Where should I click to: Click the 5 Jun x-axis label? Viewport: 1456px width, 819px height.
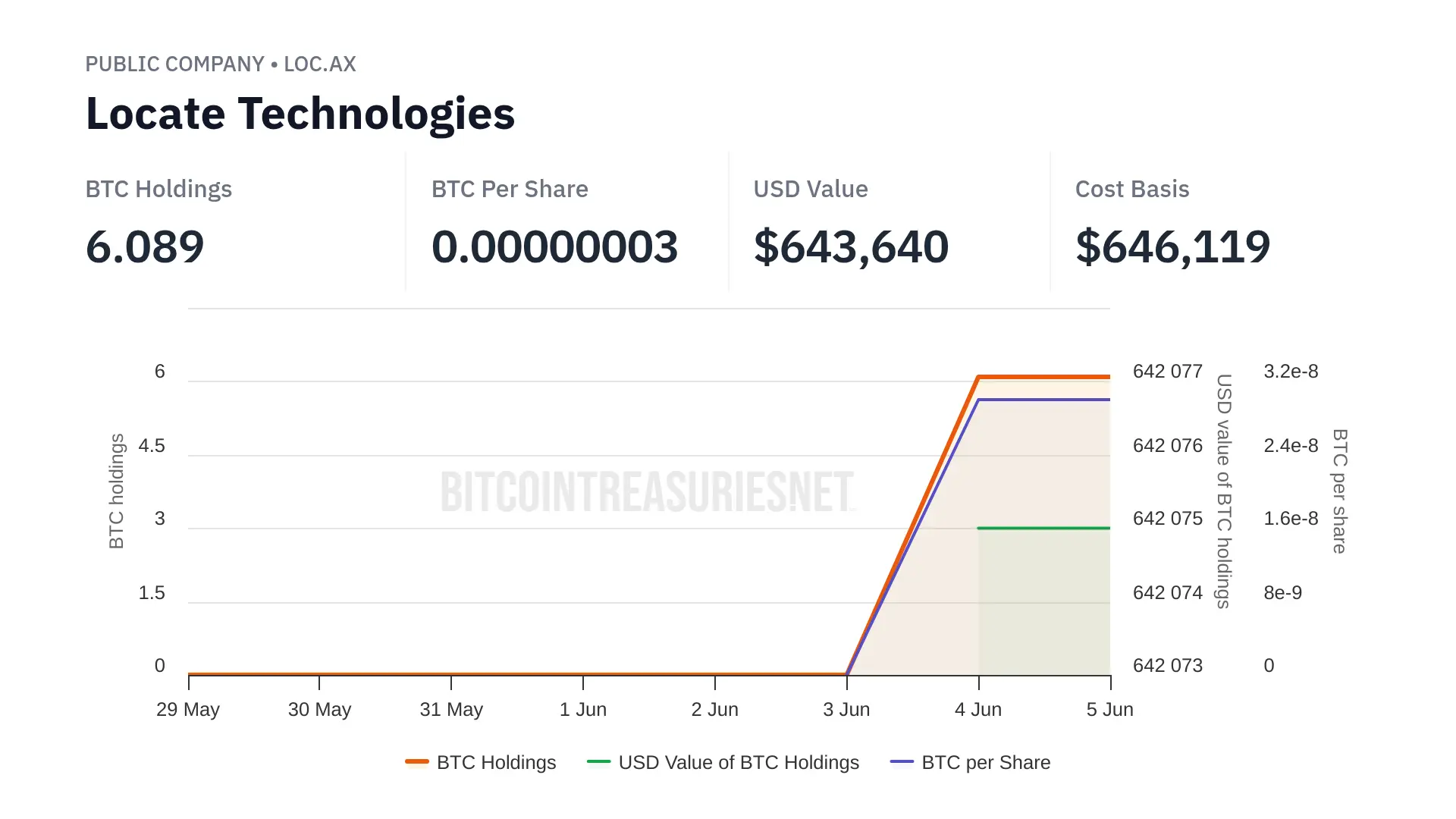1109,710
